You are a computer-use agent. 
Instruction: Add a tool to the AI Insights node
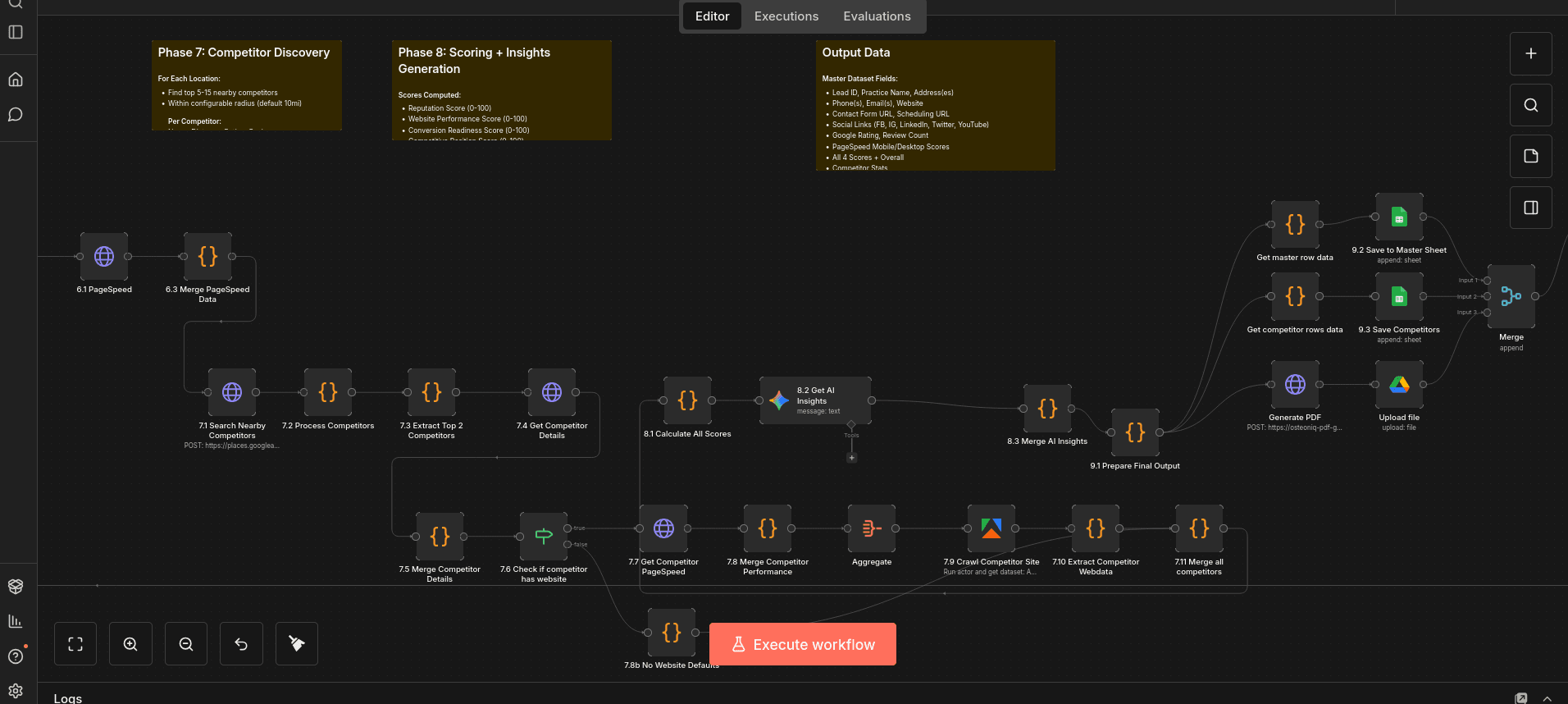tap(851, 458)
